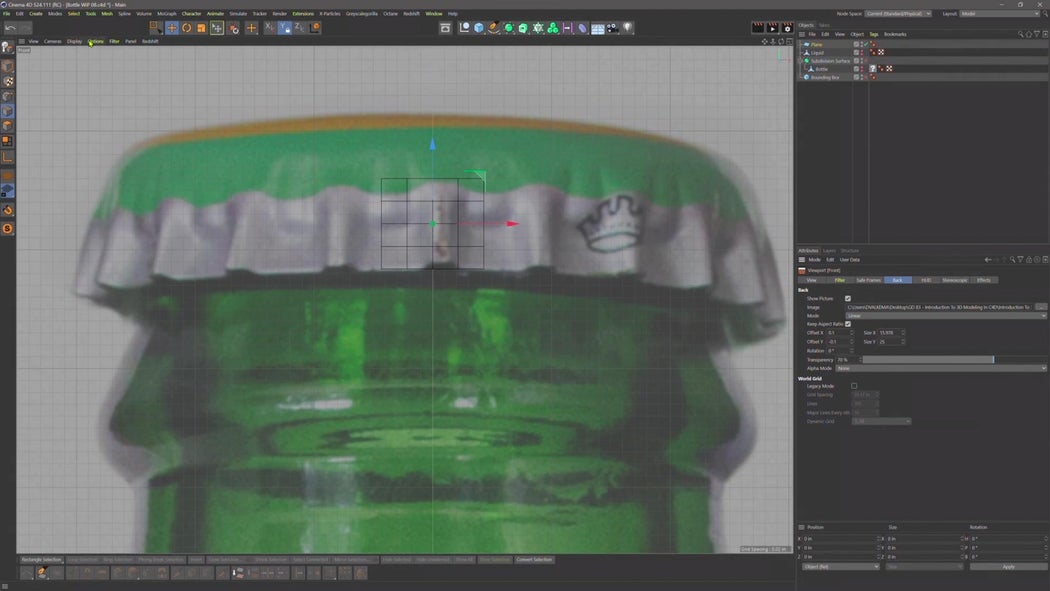This screenshot has width=1050, height=591.
Task: Select the Rotate tool in top toolbar
Action: [x=186, y=27]
